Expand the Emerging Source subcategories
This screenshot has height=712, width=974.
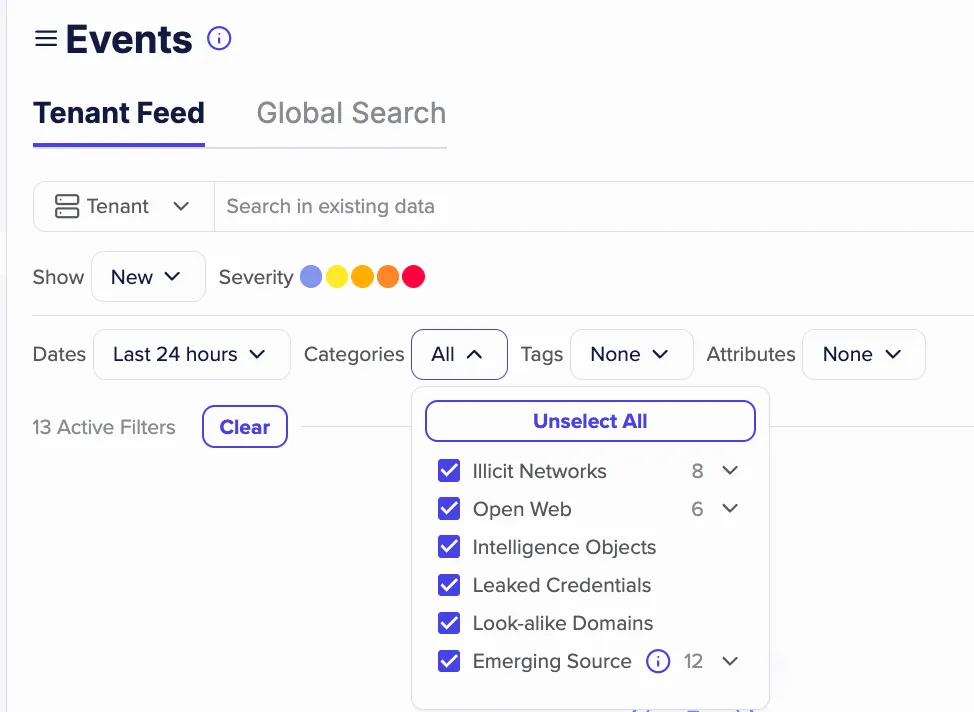(x=730, y=661)
